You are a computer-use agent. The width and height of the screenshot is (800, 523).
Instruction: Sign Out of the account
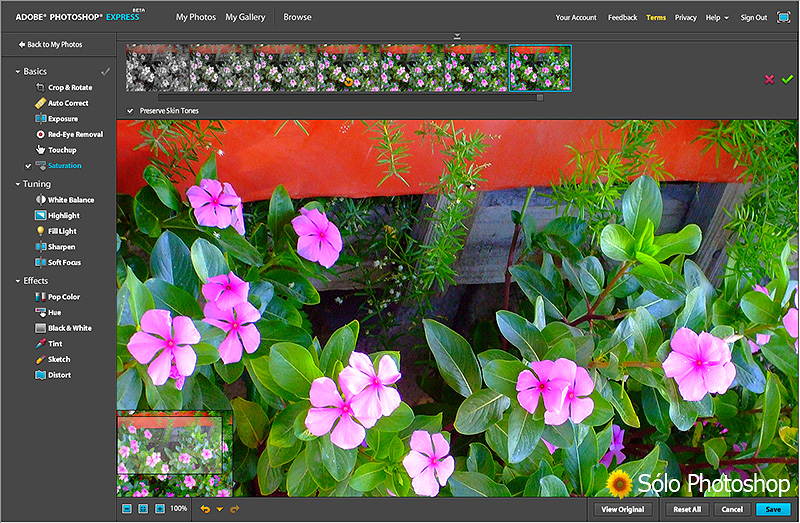coord(754,17)
